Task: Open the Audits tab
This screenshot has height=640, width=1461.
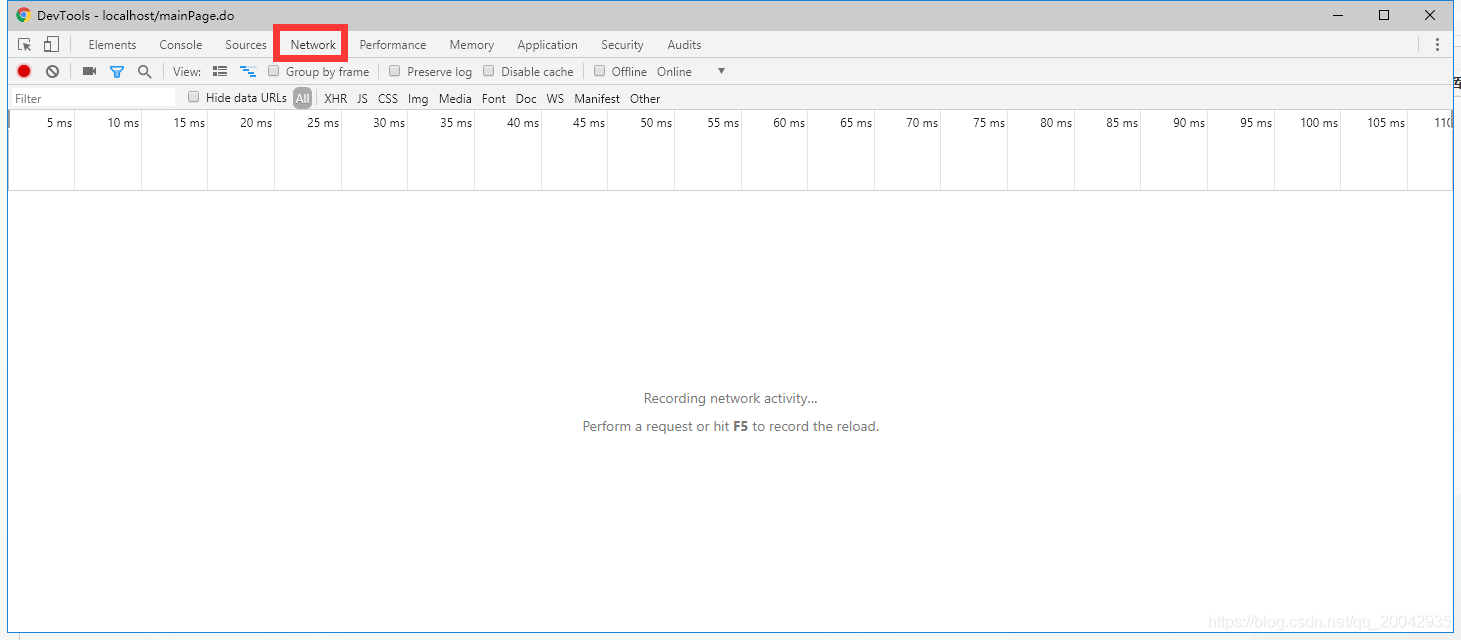Action: click(x=684, y=44)
